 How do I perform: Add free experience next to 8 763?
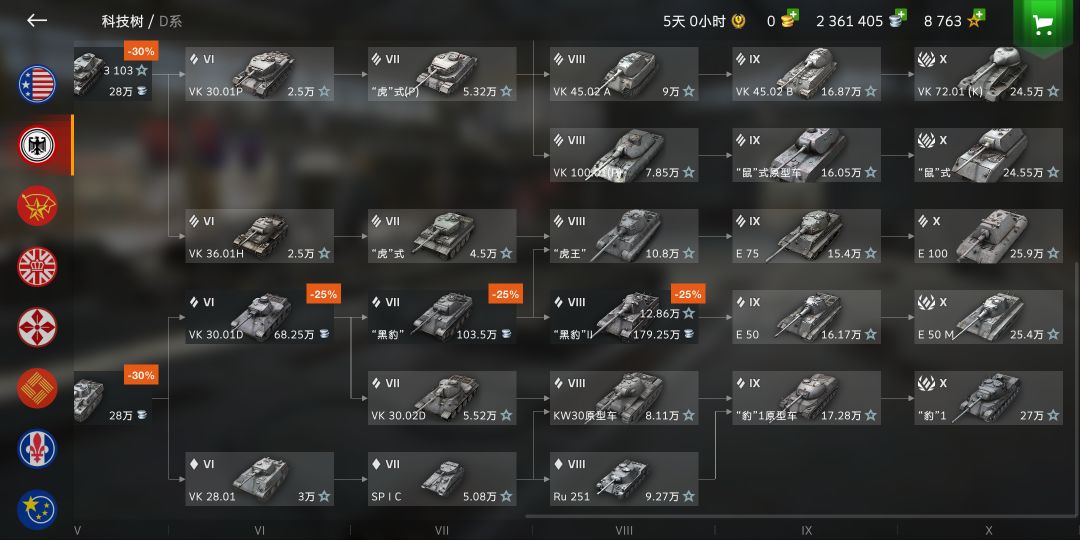975,19
